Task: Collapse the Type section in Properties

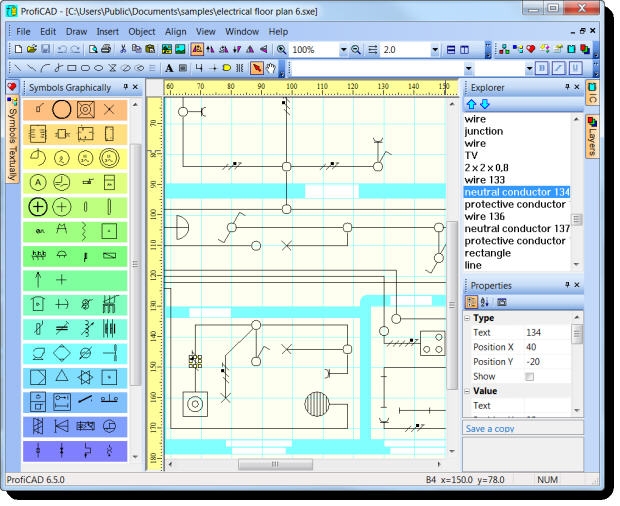Action: (x=467, y=318)
